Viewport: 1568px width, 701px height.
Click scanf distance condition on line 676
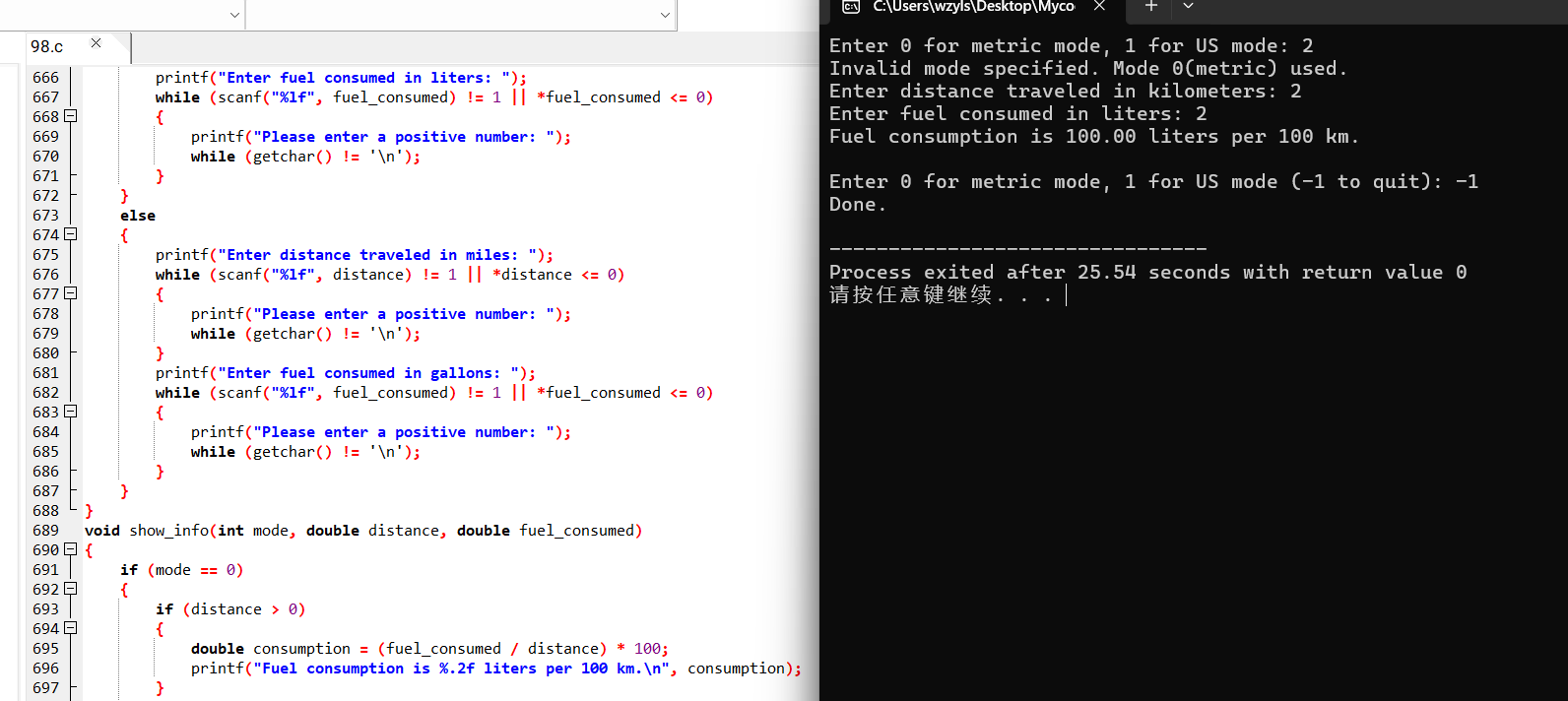click(x=390, y=275)
